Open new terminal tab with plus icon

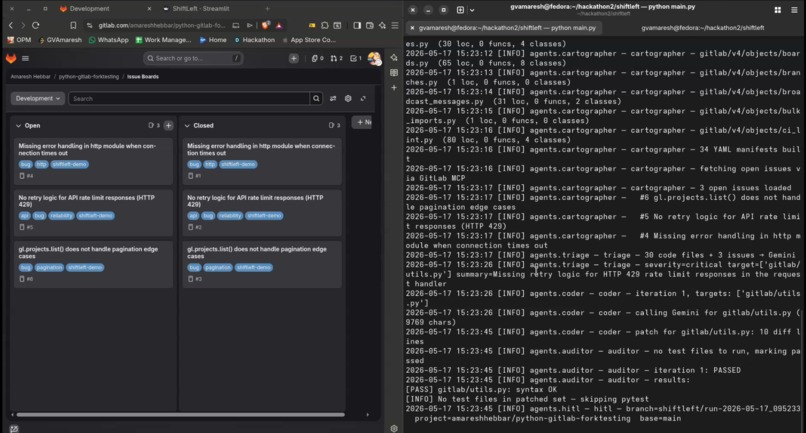click(460, 10)
